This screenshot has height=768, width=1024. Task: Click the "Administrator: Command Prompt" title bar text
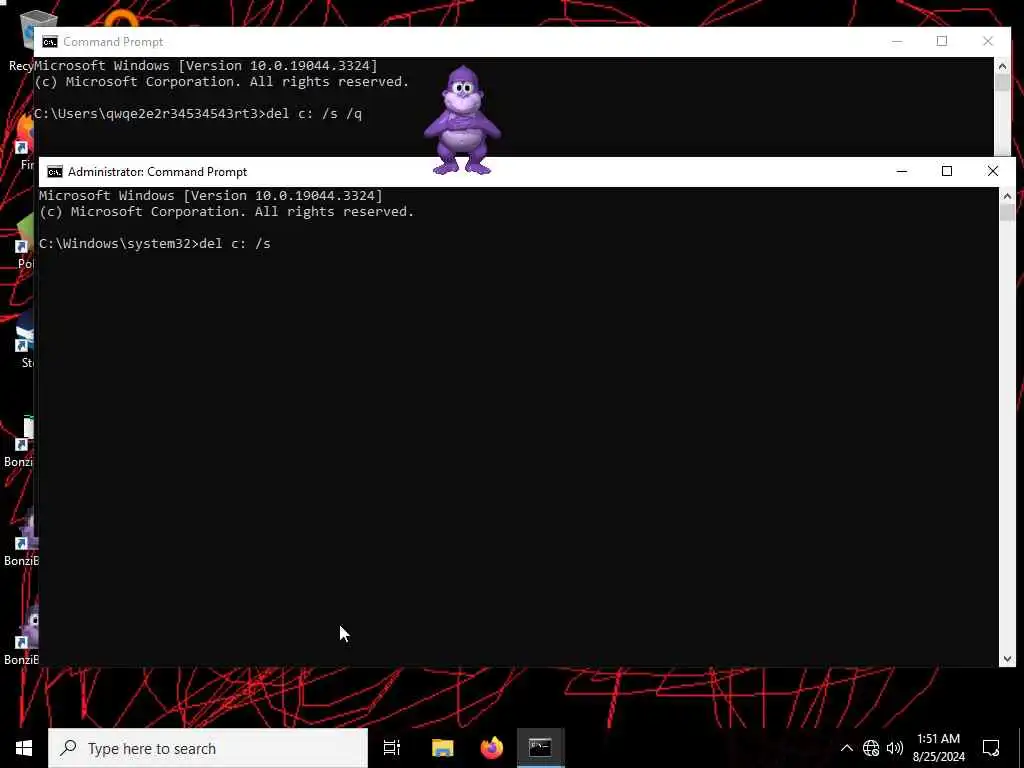click(157, 172)
